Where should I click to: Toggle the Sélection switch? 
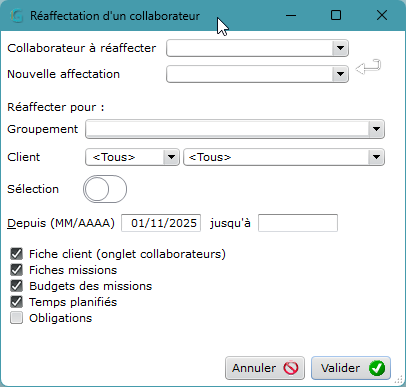click(x=105, y=189)
